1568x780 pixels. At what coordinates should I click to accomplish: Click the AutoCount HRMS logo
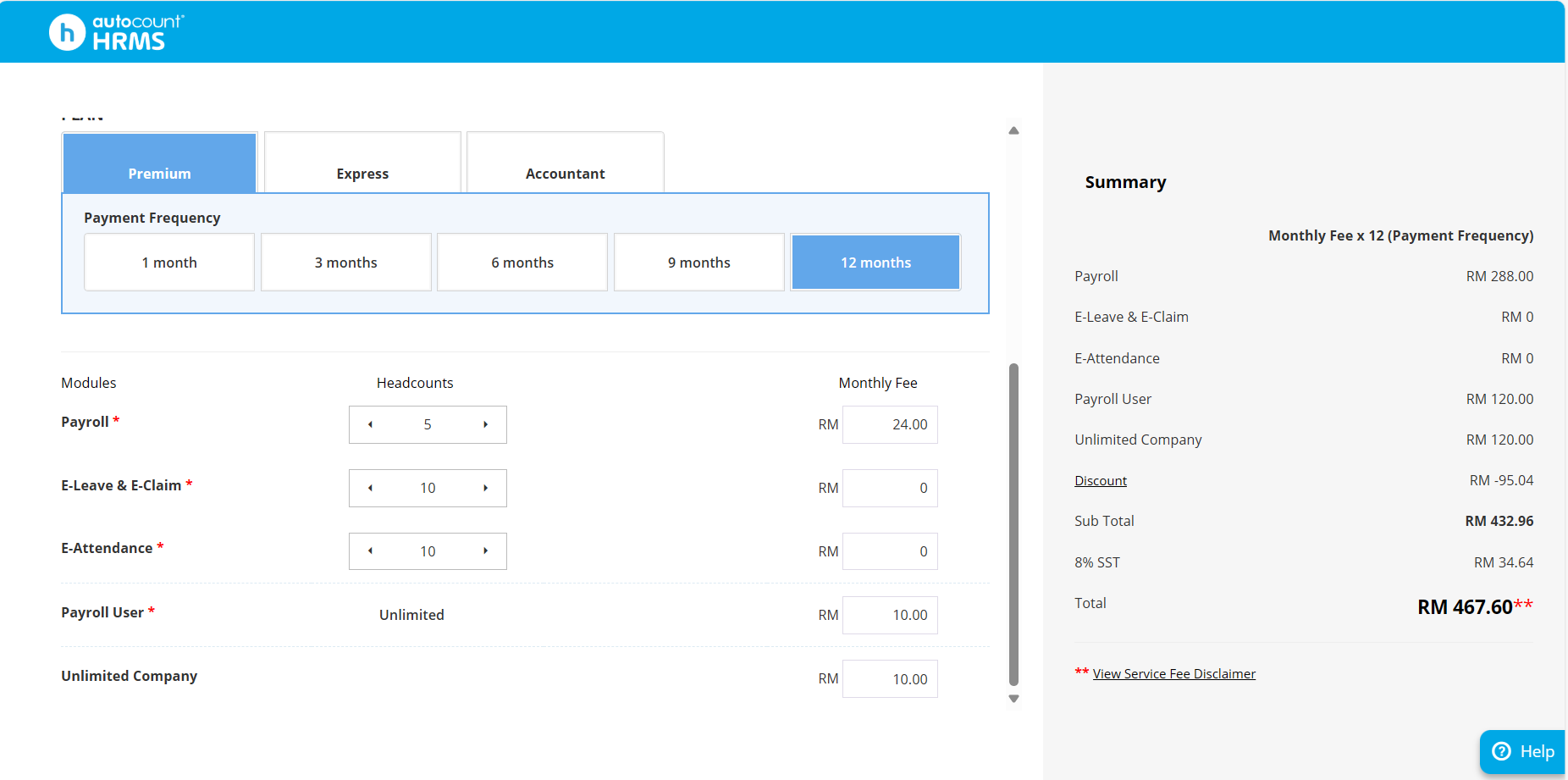pyautogui.click(x=116, y=32)
